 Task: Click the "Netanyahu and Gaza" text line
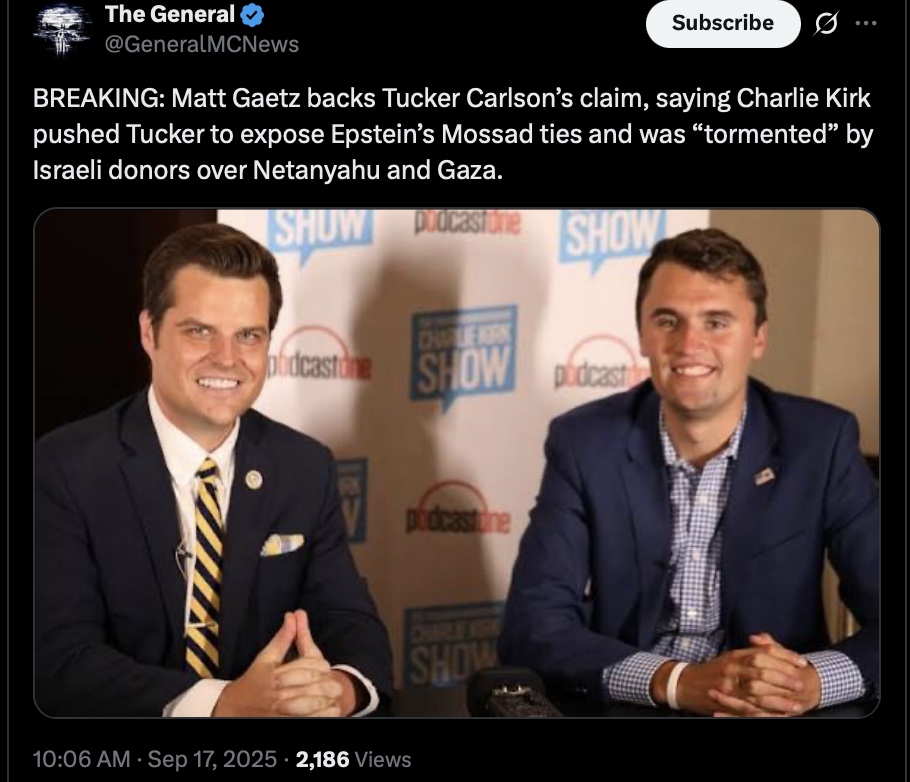click(x=267, y=170)
